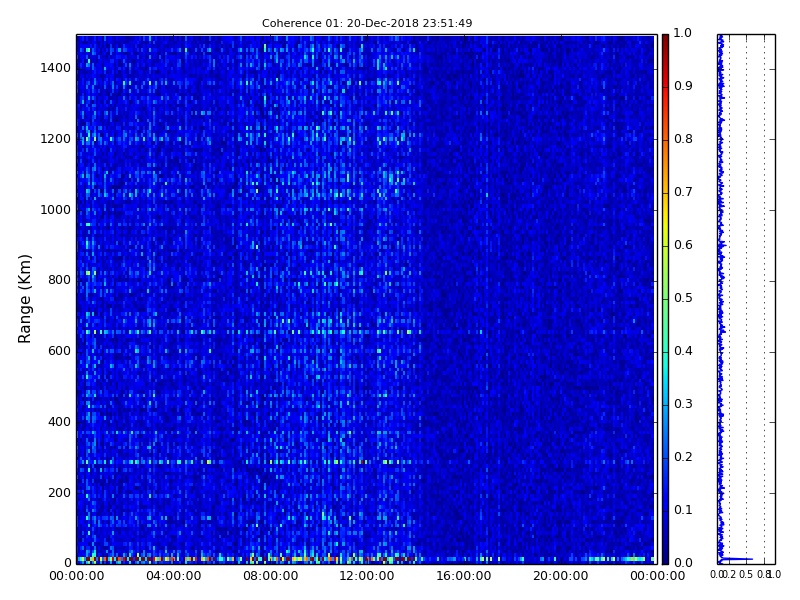Click the 20:00:00 time axis label
Viewport: 800px width, 600px height.
561,576
